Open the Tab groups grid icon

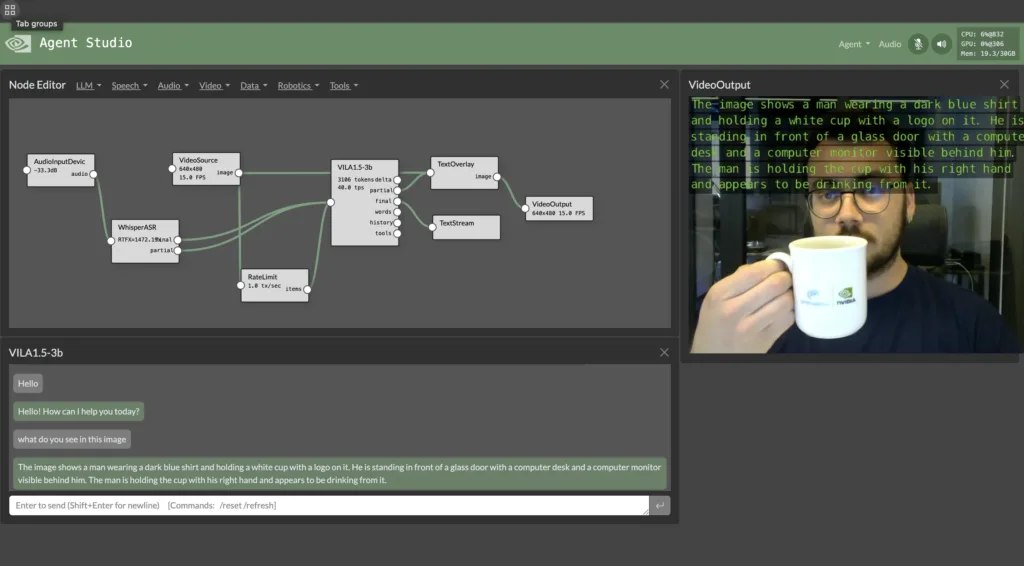point(10,10)
